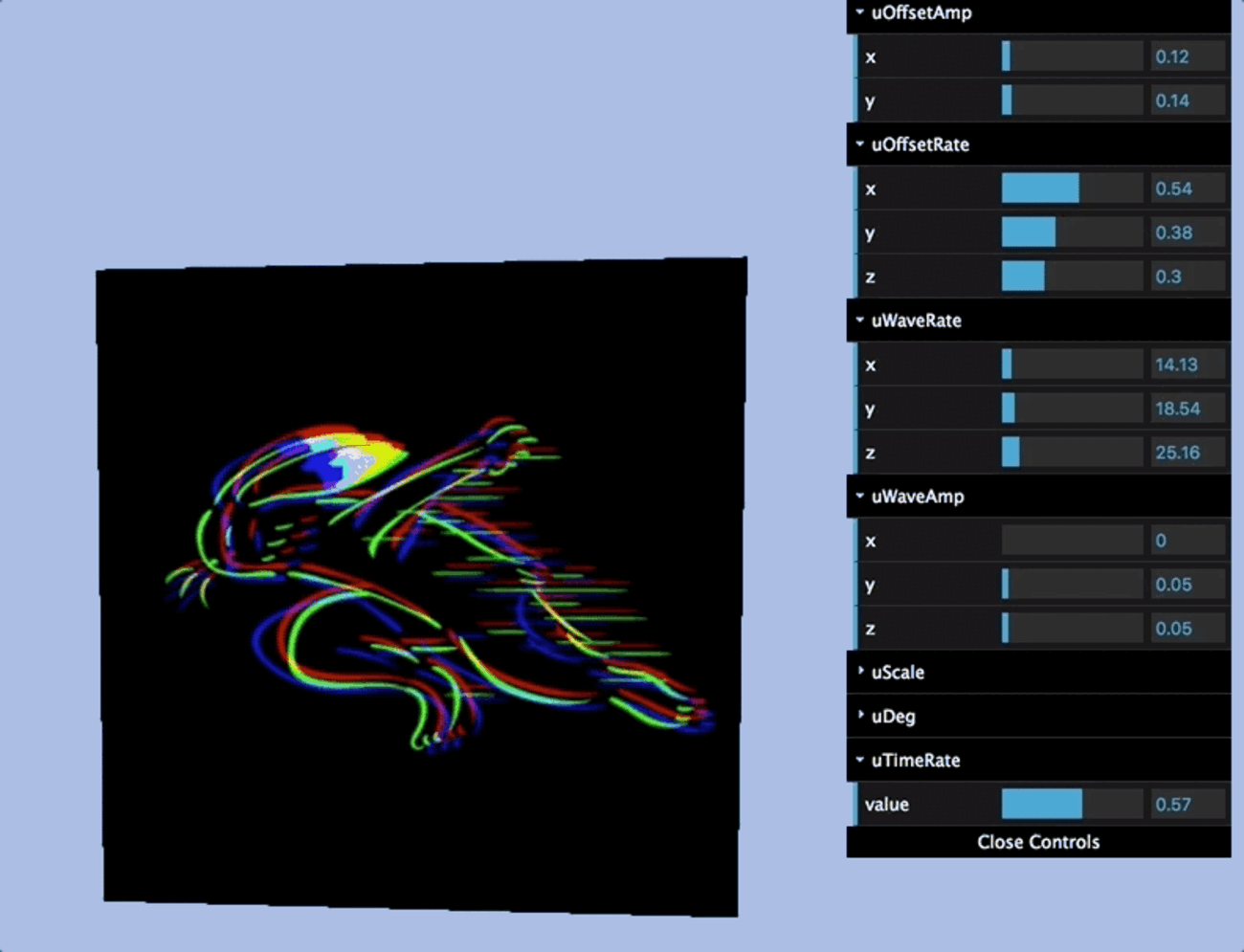Click the uTimeRate value field 0.57
Screen dimensions: 1244x952
pyautogui.click(x=1187, y=805)
